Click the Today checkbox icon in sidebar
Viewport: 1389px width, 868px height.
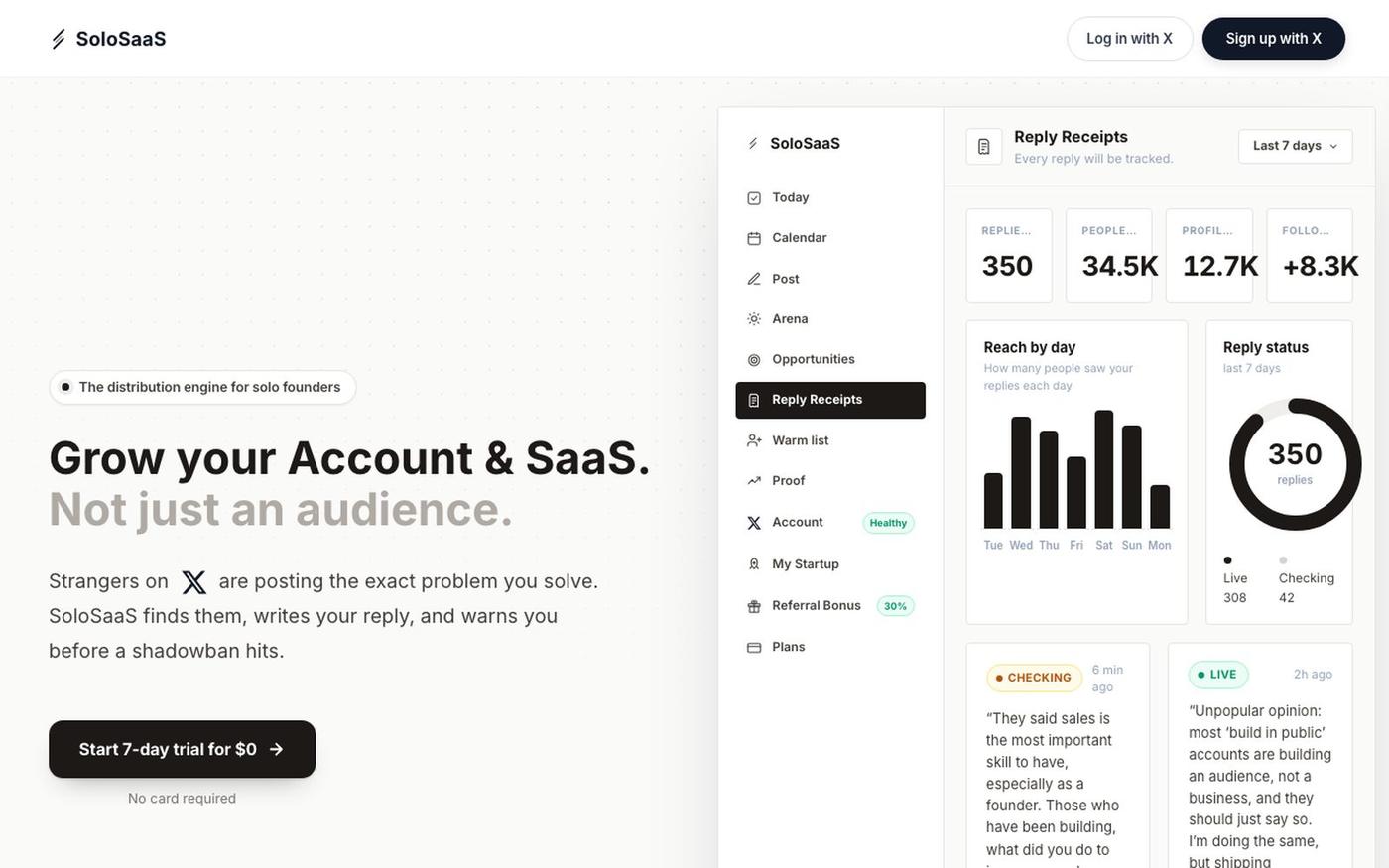pos(754,198)
